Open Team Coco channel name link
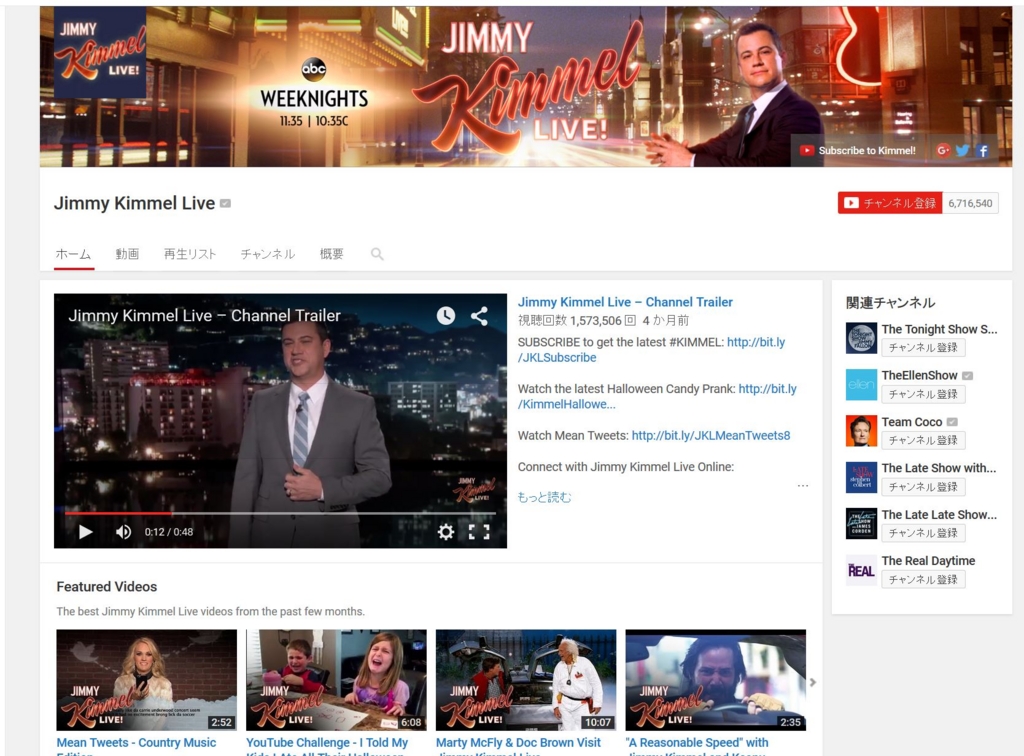1024x756 pixels. click(912, 422)
